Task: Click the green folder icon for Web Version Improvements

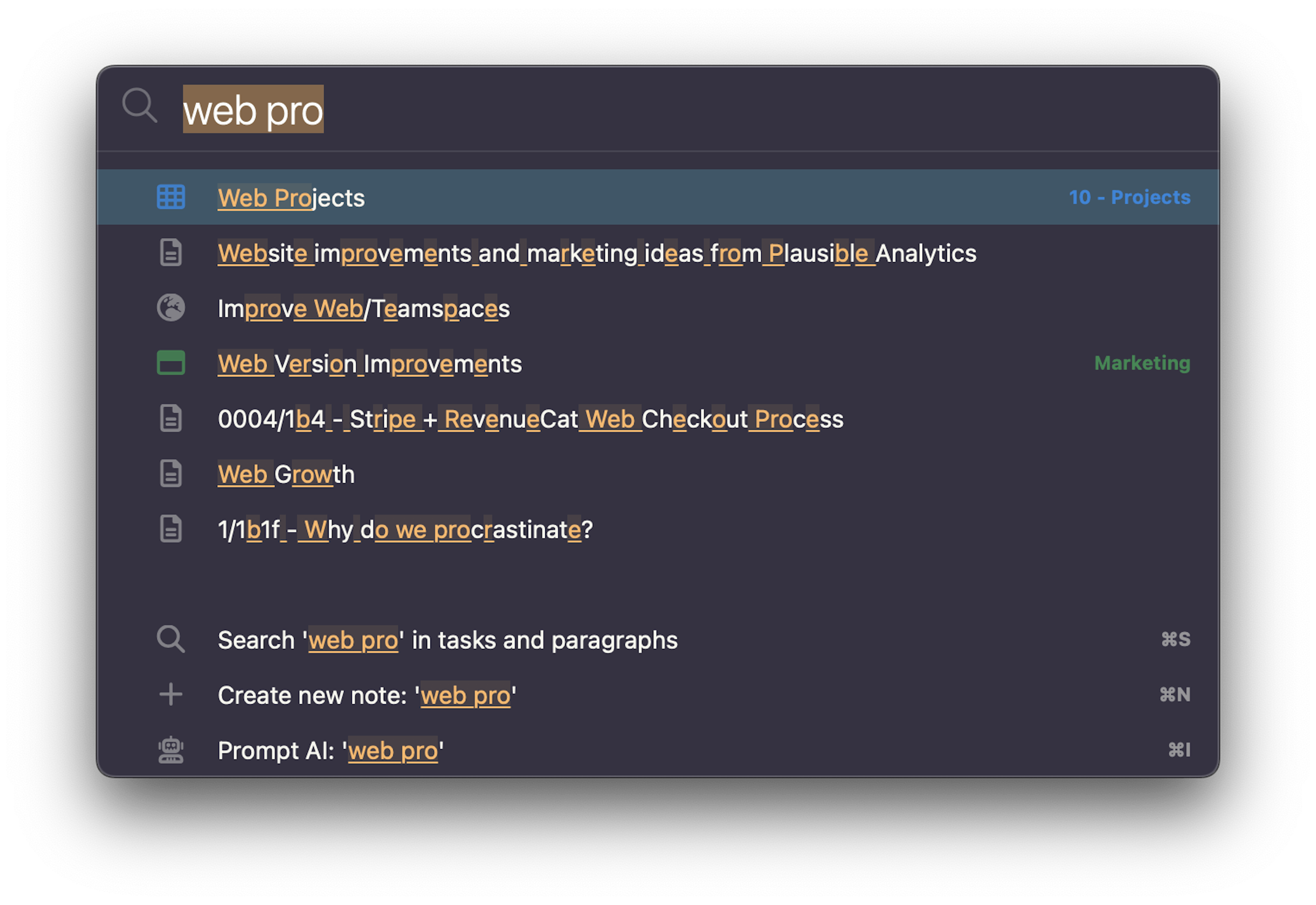Action: [x=171, y=363]
